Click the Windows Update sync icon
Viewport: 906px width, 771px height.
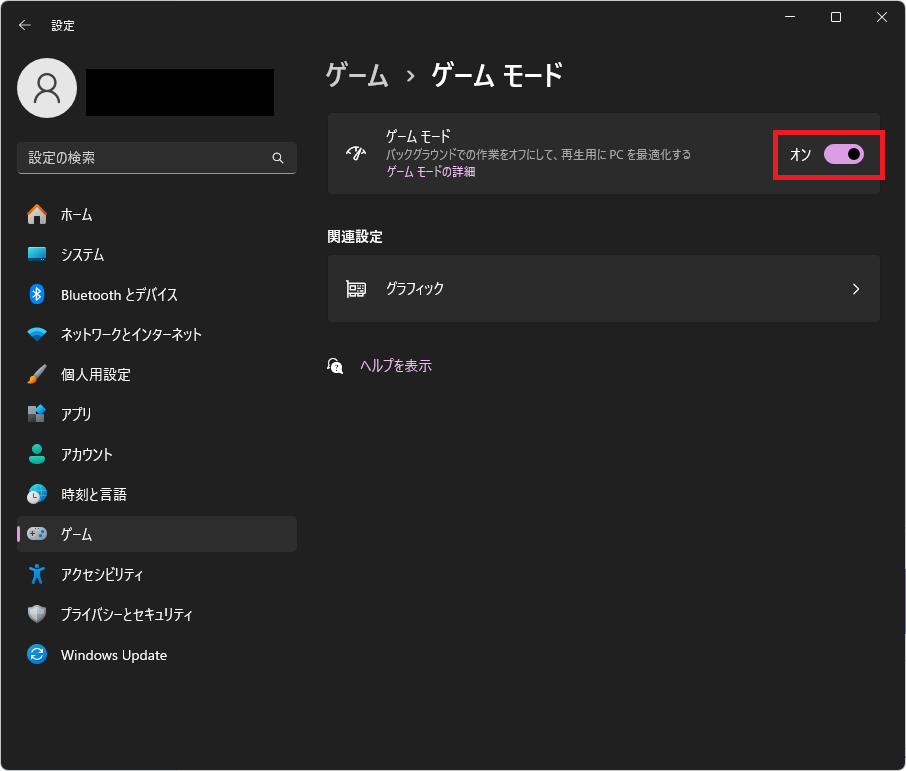[37, 655]
